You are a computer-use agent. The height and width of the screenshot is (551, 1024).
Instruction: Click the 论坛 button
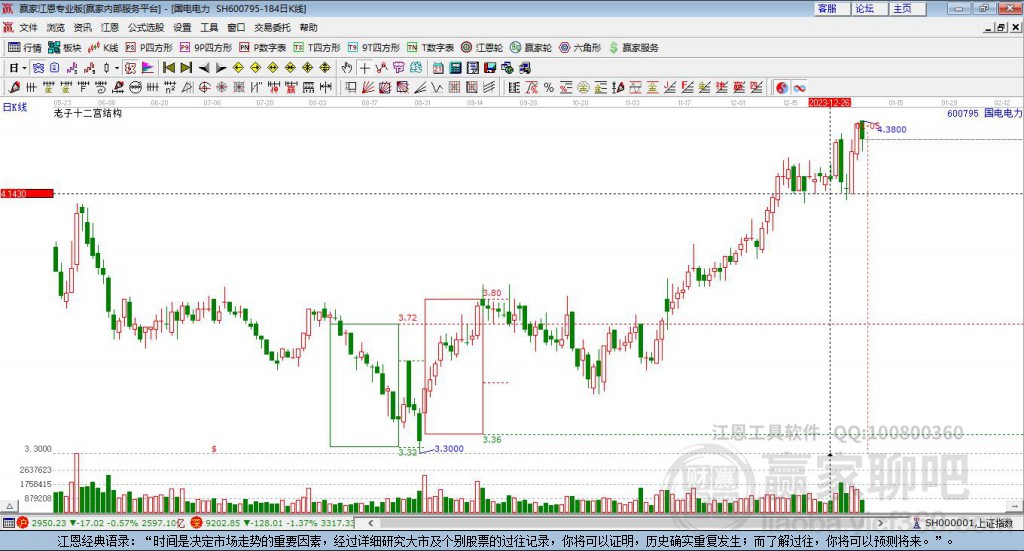click(869, 8)
